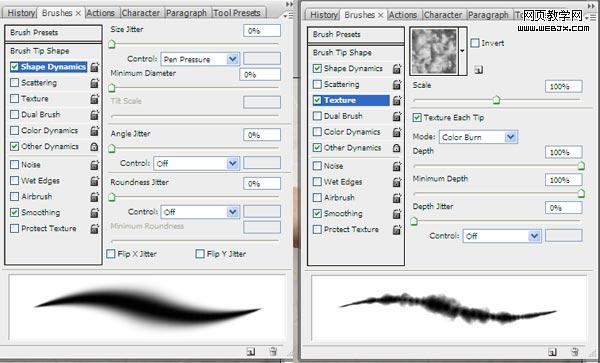Click create new brush icon in right panel footer
Image resolution: width=600 pixels, height=363 pixels.
click(x=552, y=352)
